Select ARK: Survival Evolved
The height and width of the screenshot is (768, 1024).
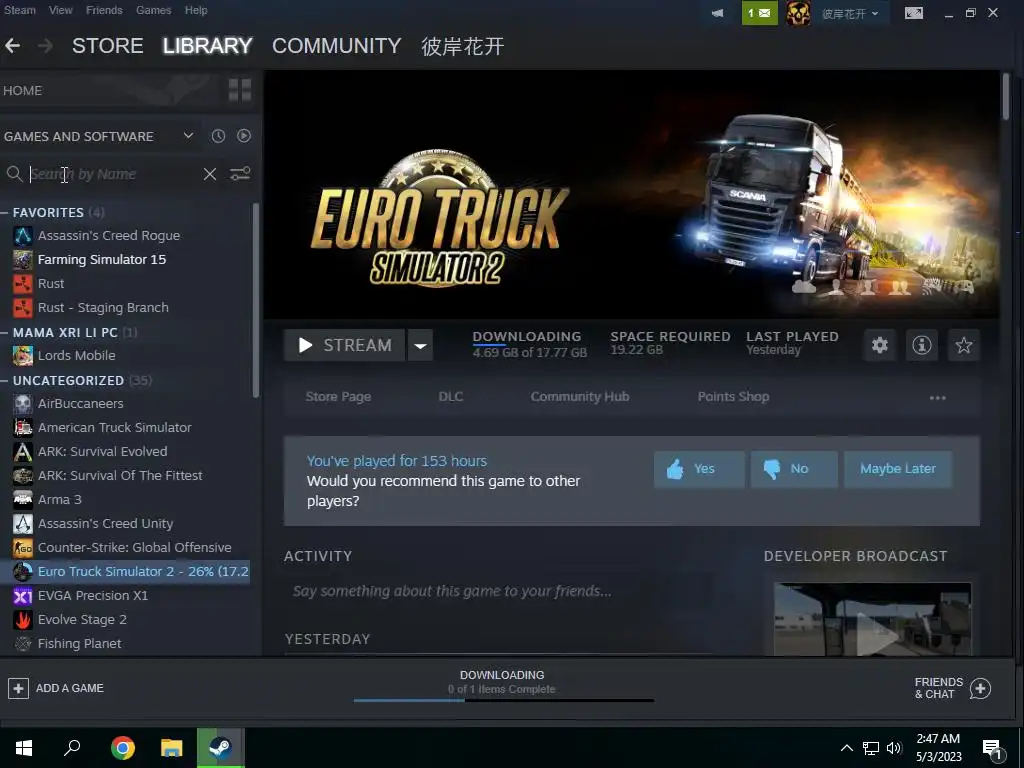[x=103, y=451]
